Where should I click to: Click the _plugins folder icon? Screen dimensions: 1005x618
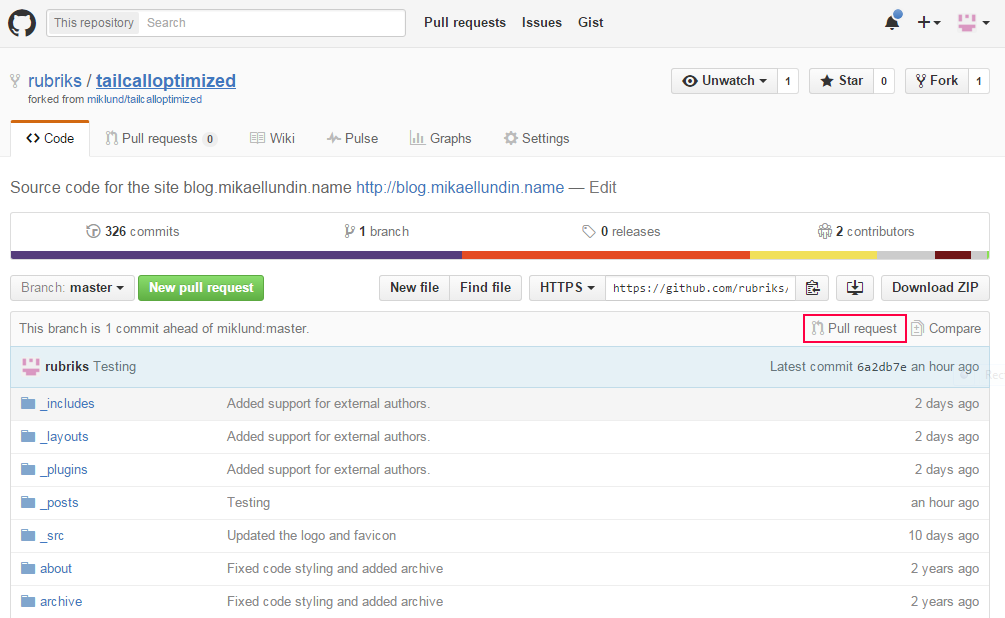28,469
